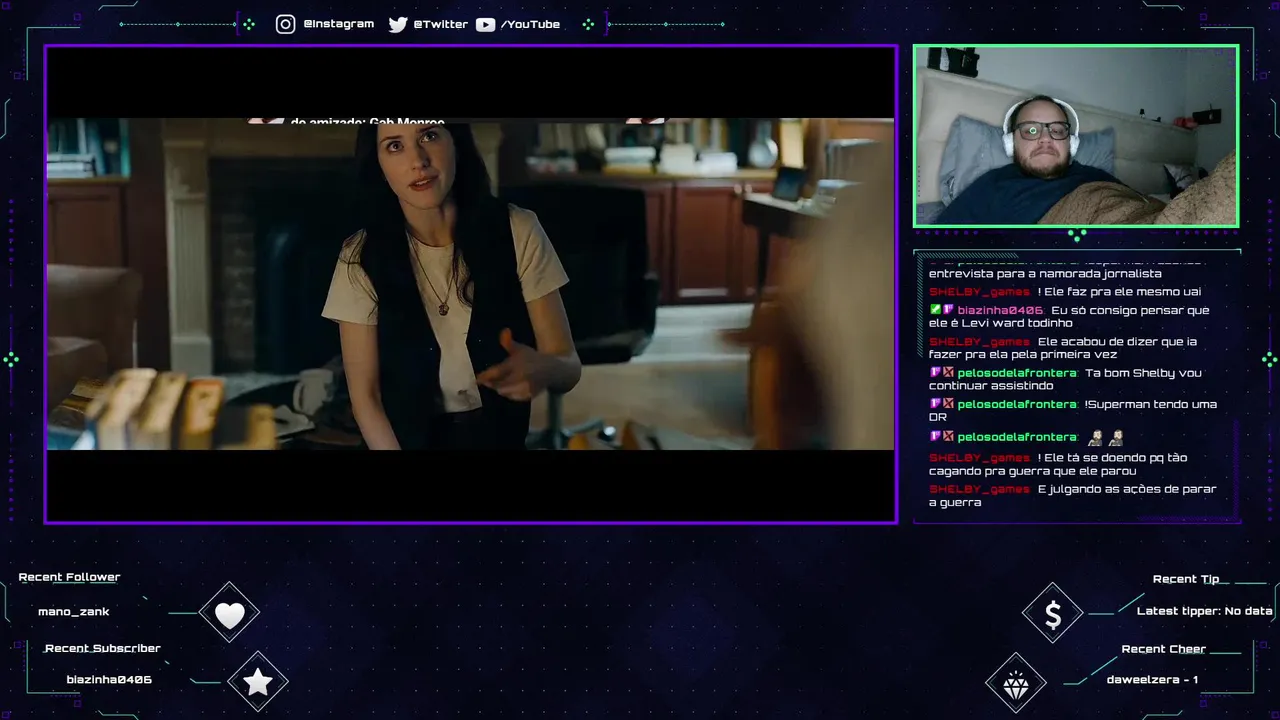Click chat message 'Ele acabou de dizer que ia'
1280x720 pixels.
(x=1063, y=348)
